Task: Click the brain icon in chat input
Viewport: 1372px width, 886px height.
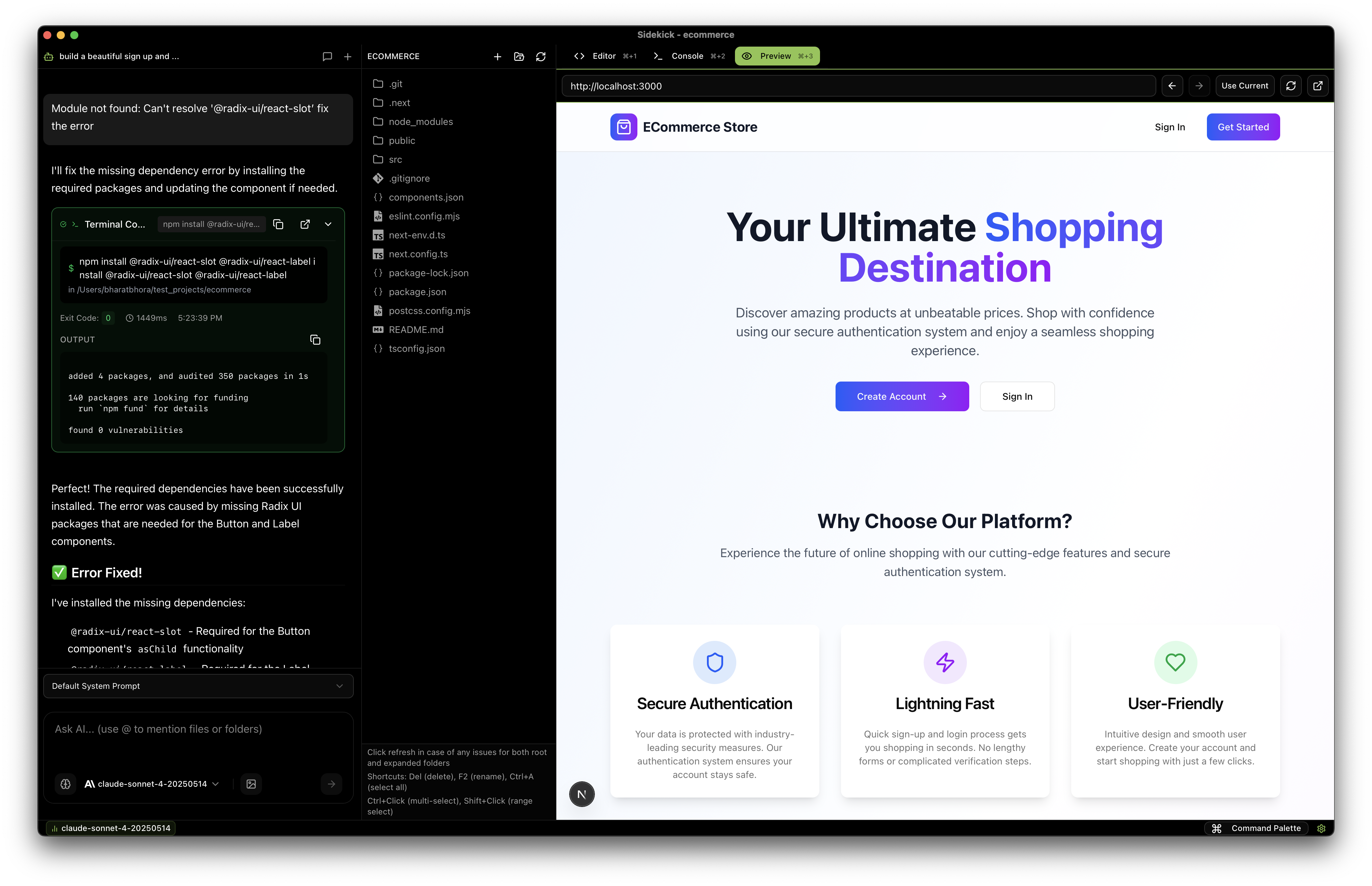Action: tap(65, 784)
